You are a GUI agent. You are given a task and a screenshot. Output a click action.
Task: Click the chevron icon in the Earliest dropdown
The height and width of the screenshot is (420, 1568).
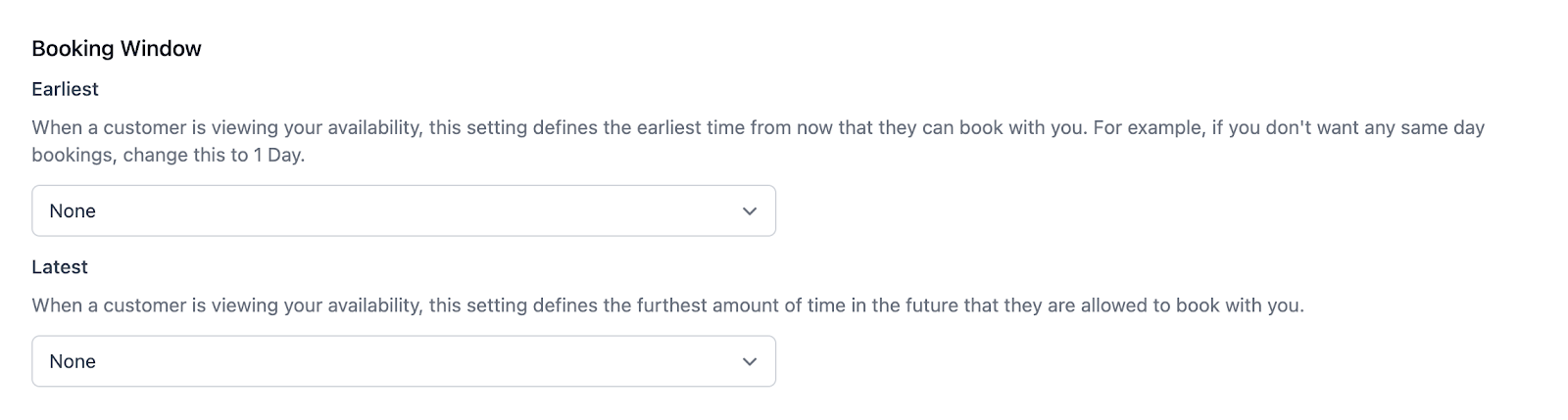coord(750,211)
